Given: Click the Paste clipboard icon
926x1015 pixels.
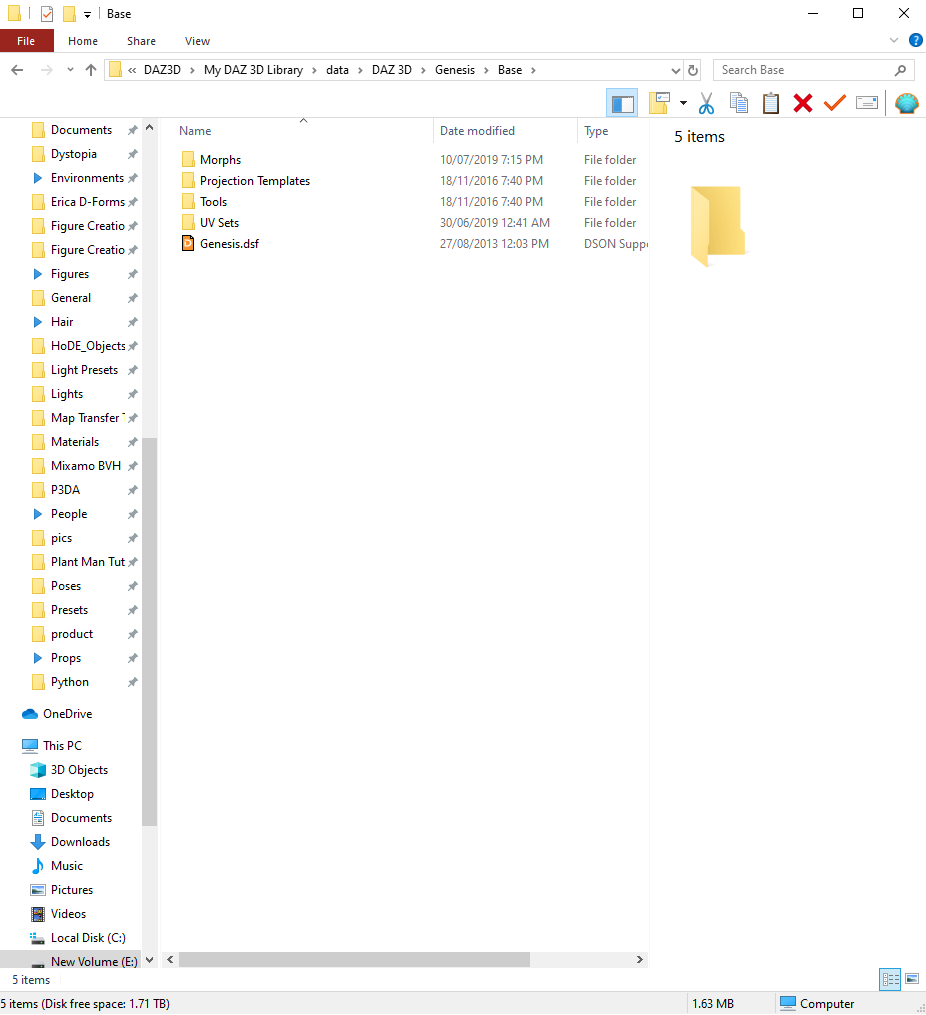Looking at the screenshot, I should point(770,103).
